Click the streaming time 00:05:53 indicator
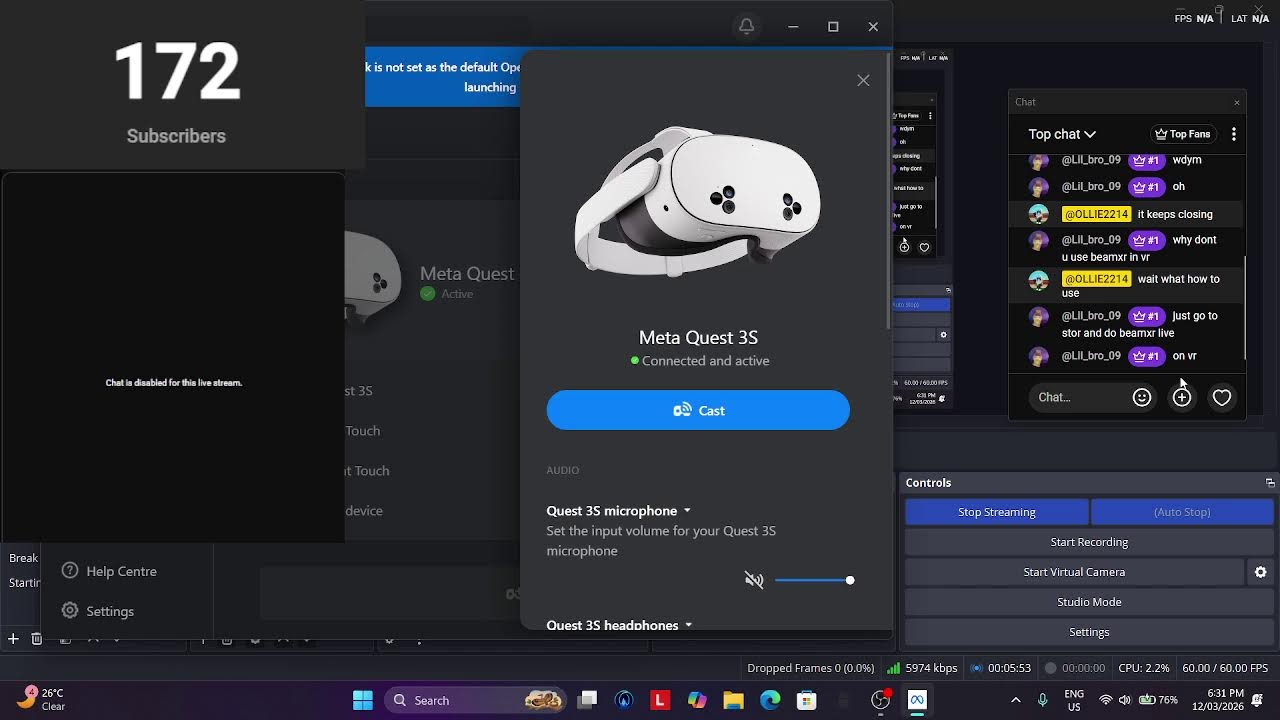The image size is (1280, 720). [x=1000, y=668]
